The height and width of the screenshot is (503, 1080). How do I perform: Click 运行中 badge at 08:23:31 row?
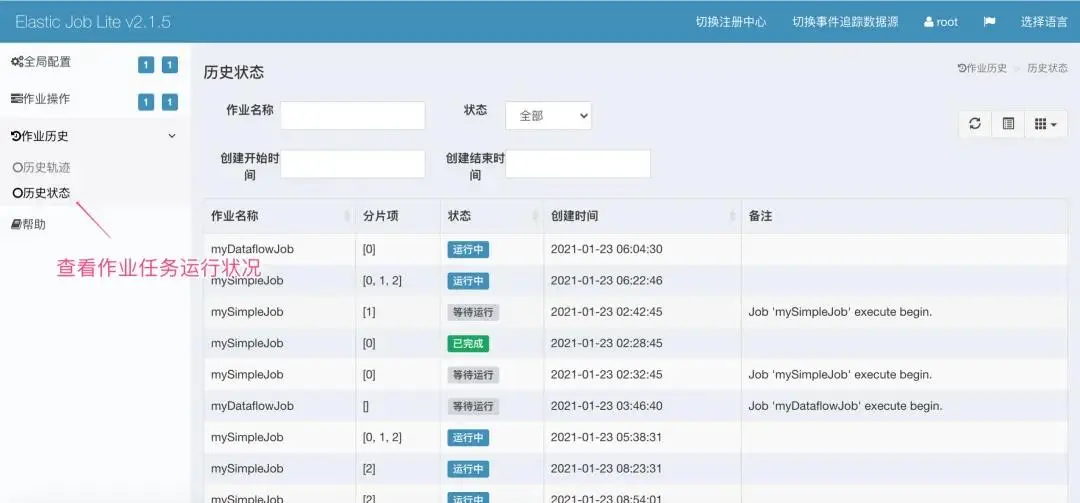(468, 469)
